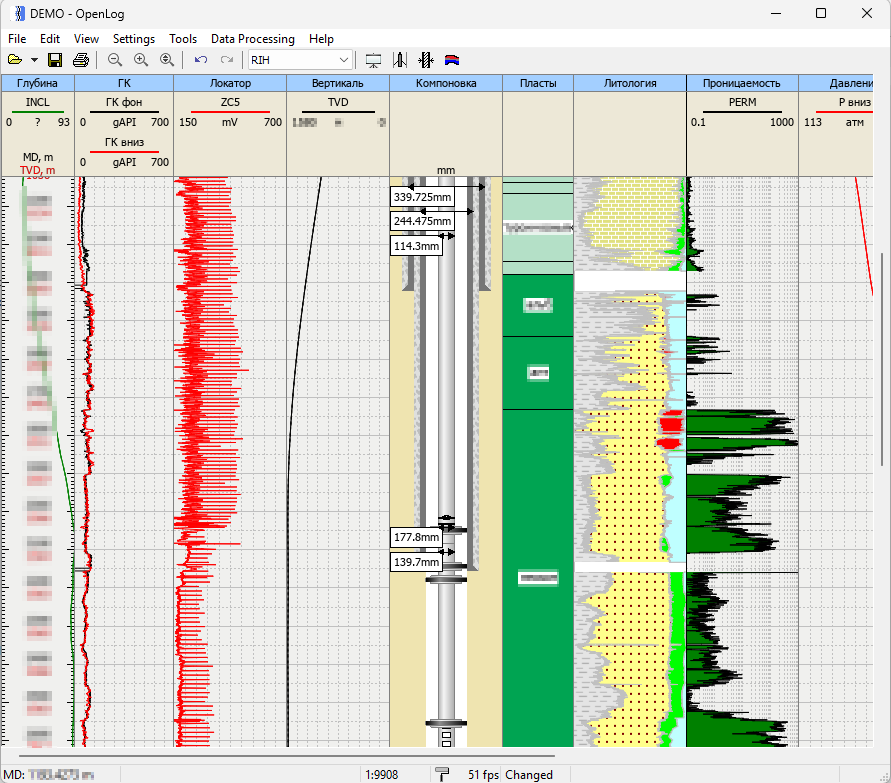Screen dimensions: 891x783
Task: Zoom in with the plus magnifier
Action: 141,60
